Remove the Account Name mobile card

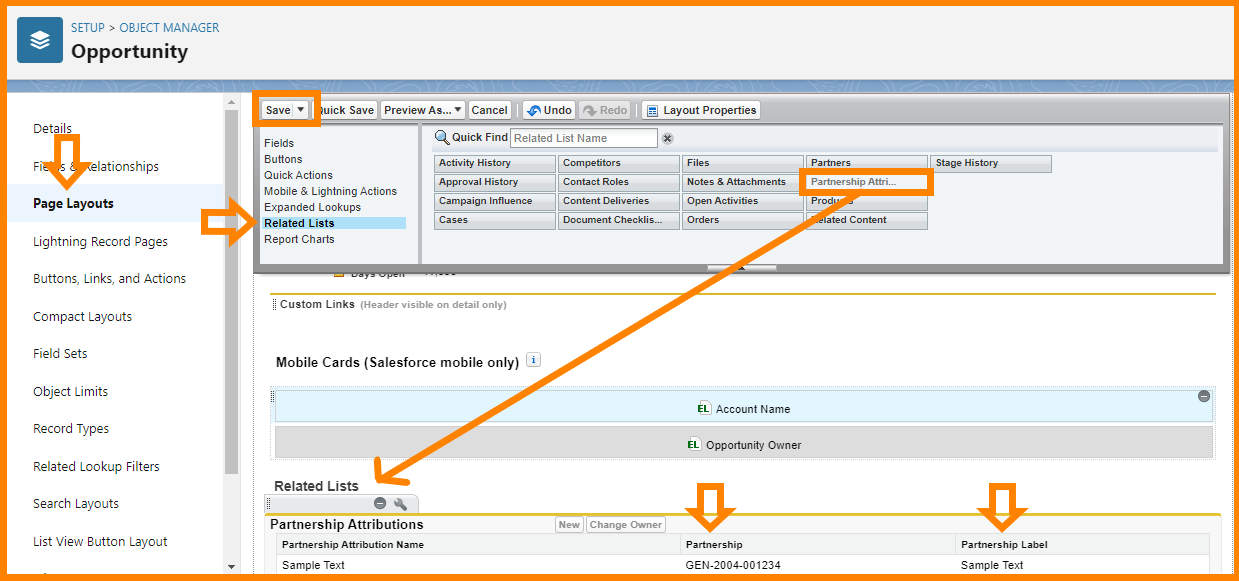click(x=1204, y=397)
